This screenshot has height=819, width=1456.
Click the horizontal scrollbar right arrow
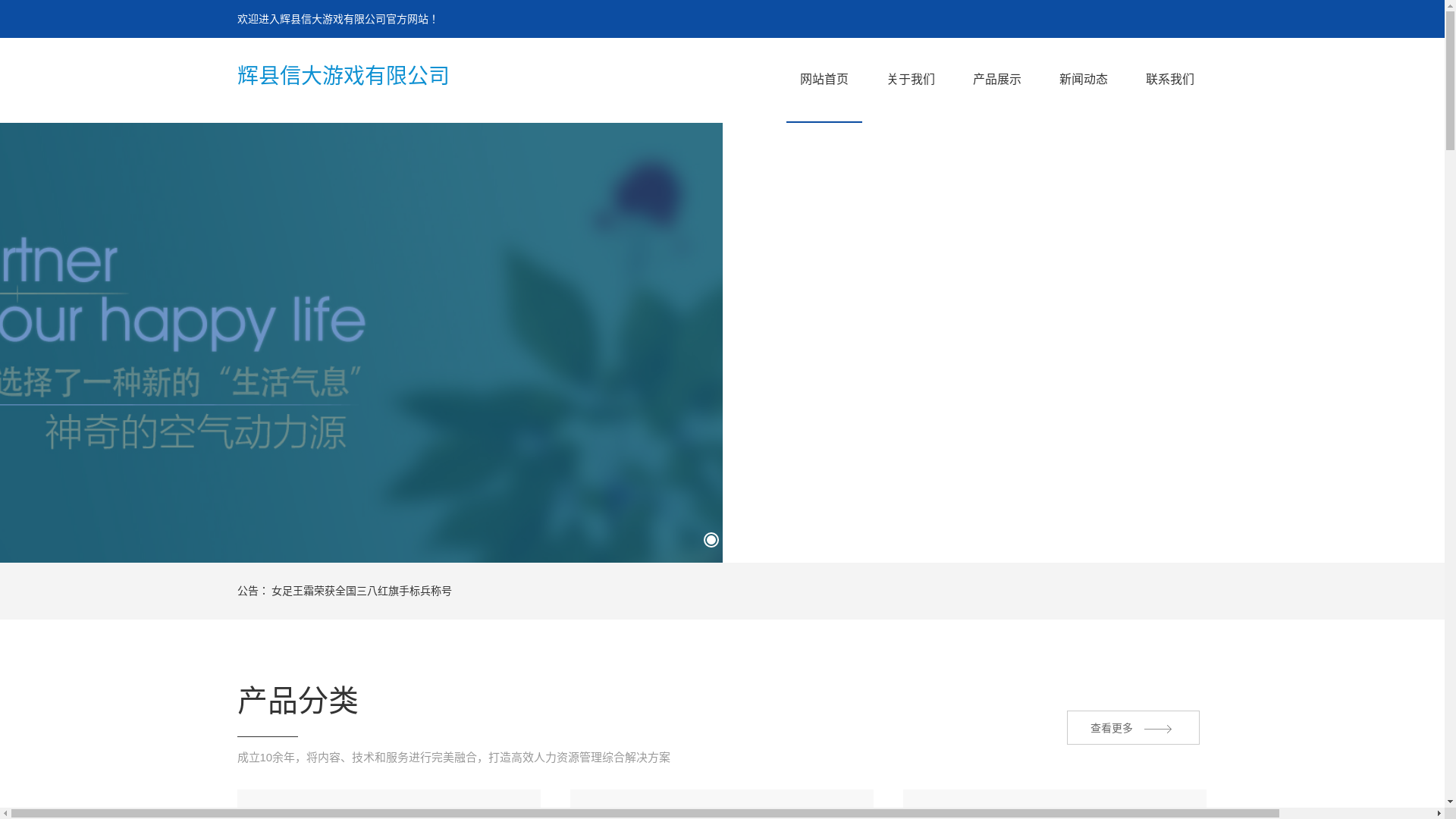1439,814
